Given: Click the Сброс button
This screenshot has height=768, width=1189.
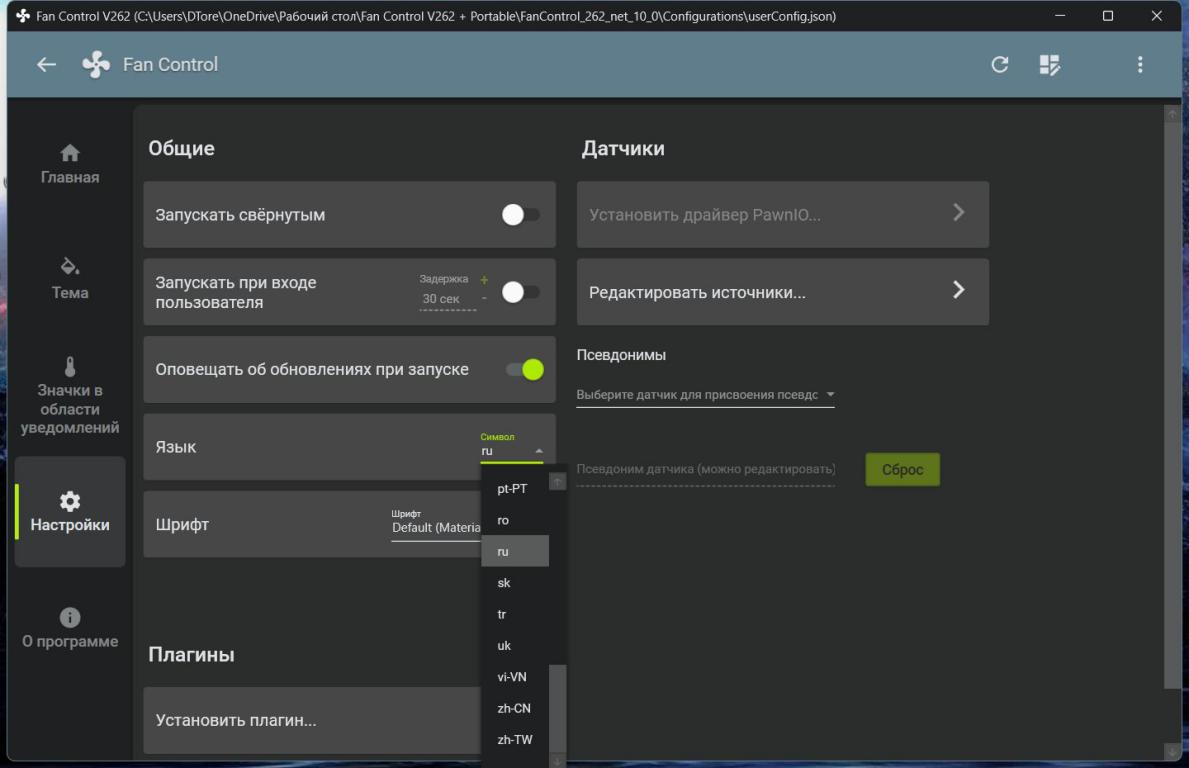Looking at the screenshot, I should tap(902, 470).
